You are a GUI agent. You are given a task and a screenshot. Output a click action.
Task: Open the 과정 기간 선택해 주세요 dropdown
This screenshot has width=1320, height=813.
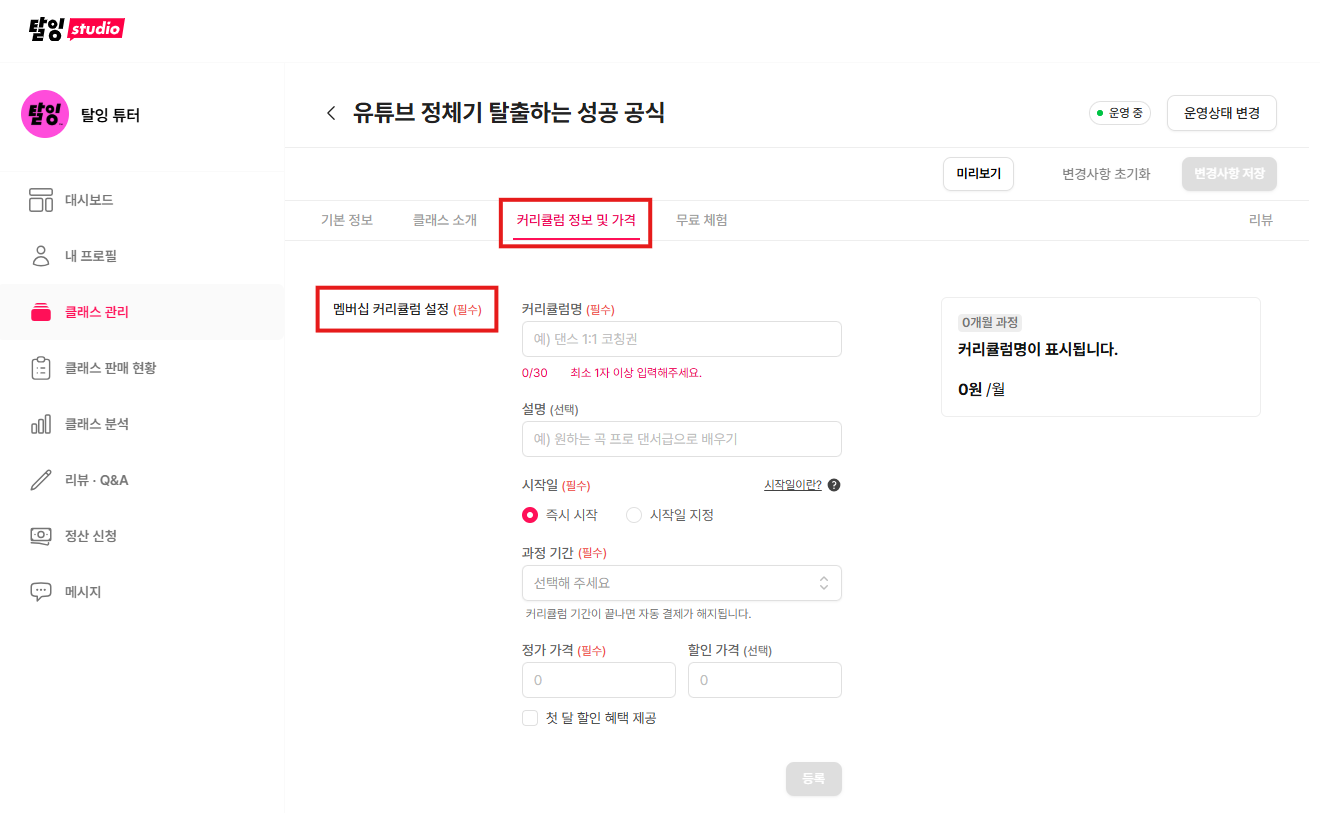682,583
